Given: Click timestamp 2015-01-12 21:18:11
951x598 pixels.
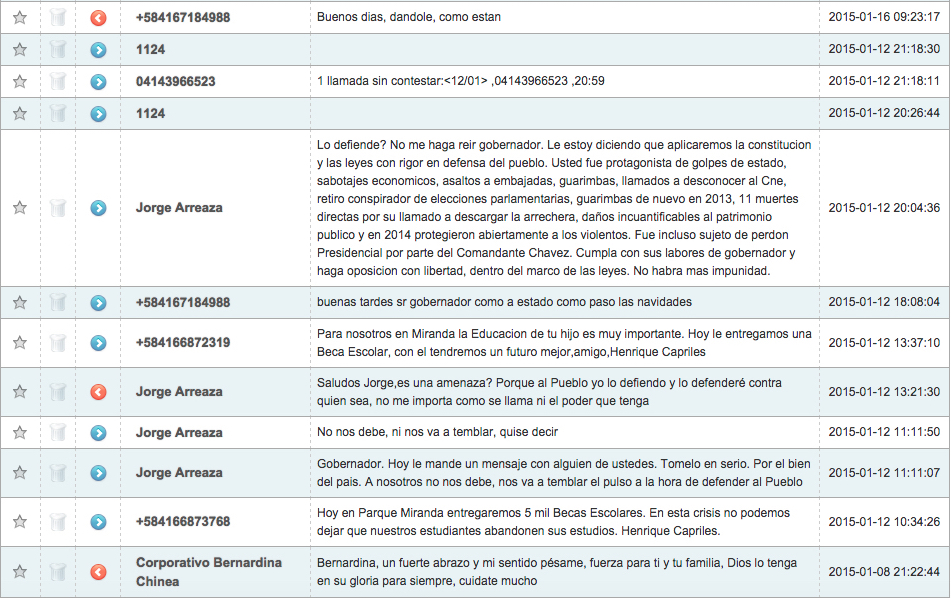Looking at the screenshot, I should tap(884, 81).
